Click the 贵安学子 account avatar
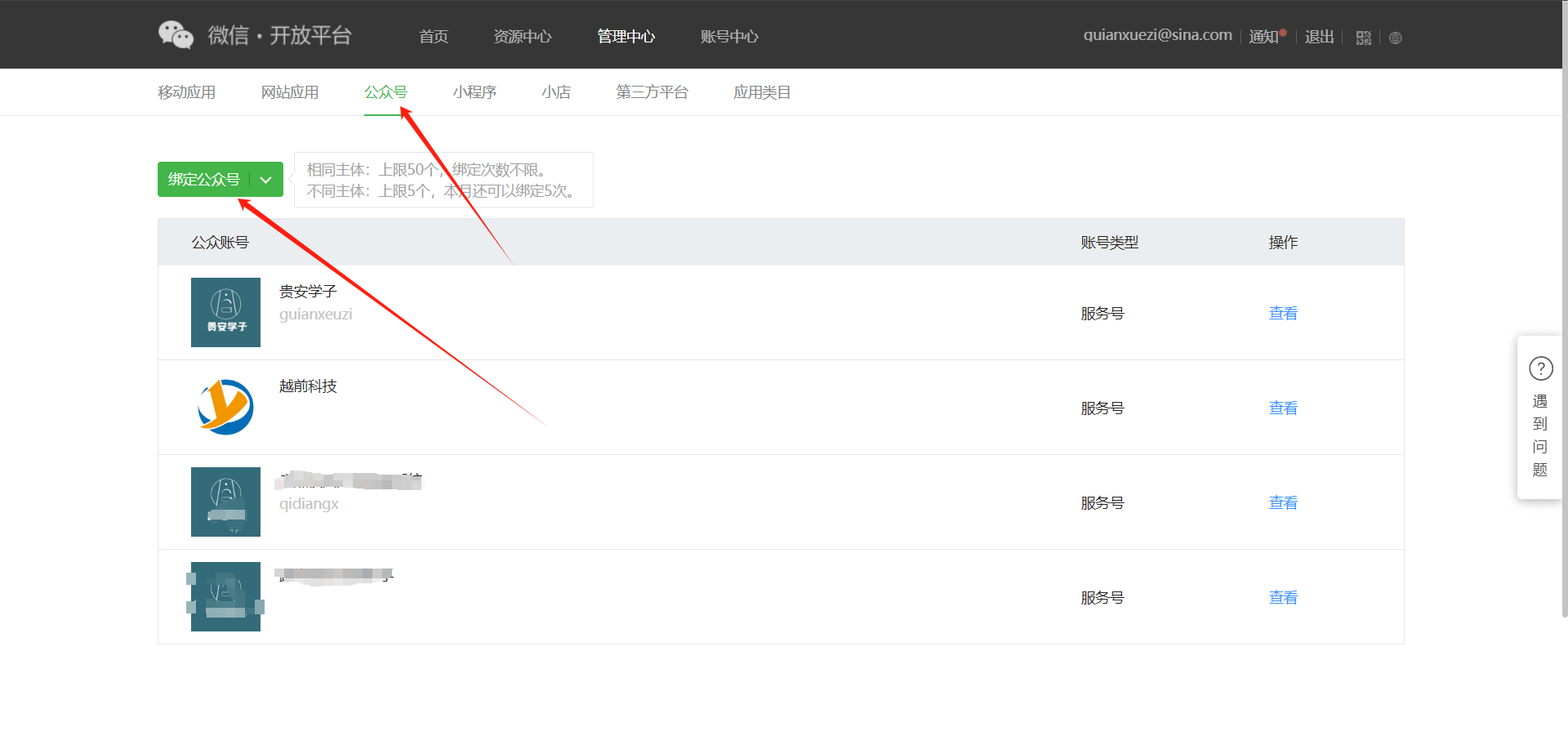 pos(225,312)
